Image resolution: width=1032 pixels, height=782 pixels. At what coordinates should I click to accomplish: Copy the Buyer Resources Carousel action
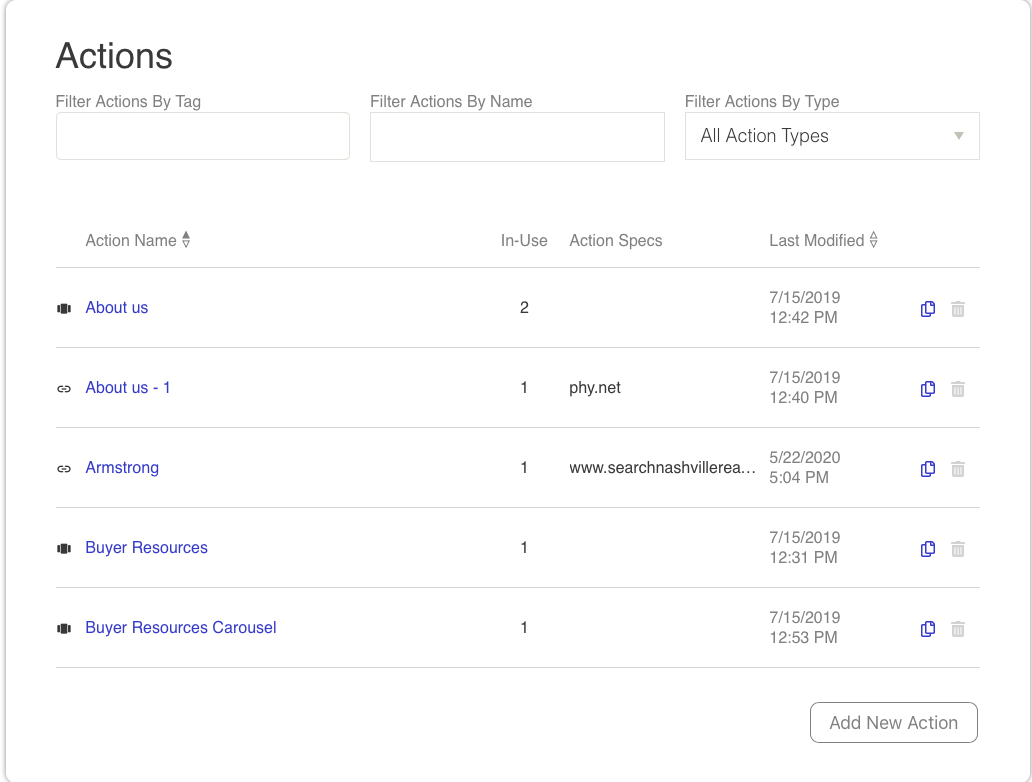927,629
